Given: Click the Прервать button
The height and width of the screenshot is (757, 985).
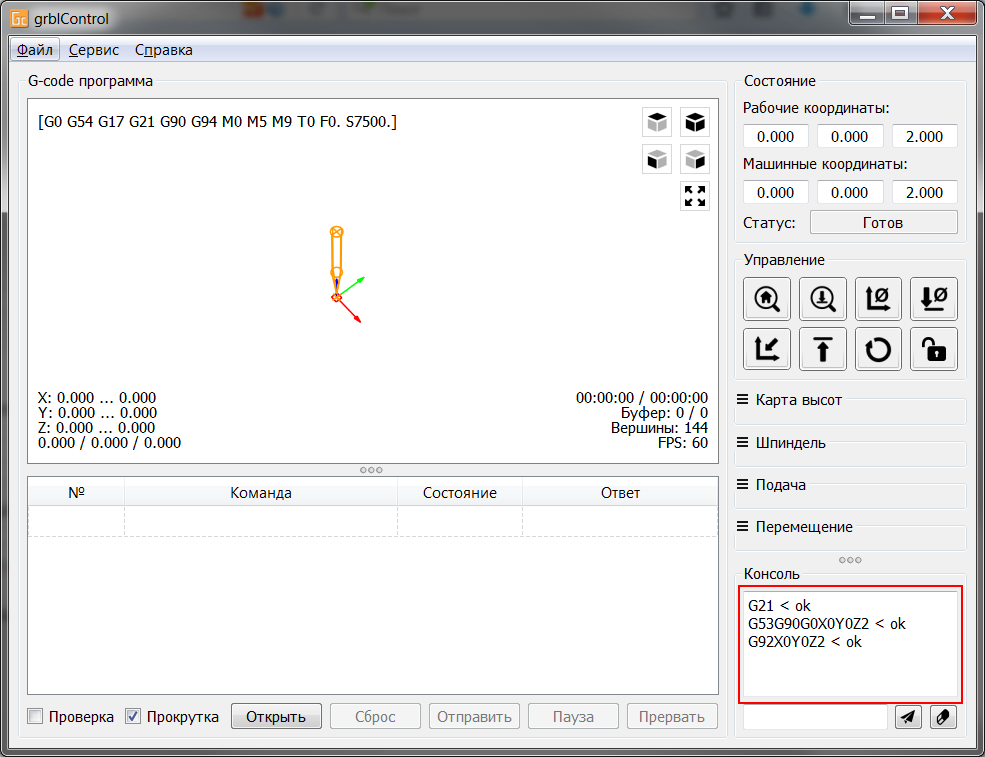Looking at the screenshot, I should [672, 716].
